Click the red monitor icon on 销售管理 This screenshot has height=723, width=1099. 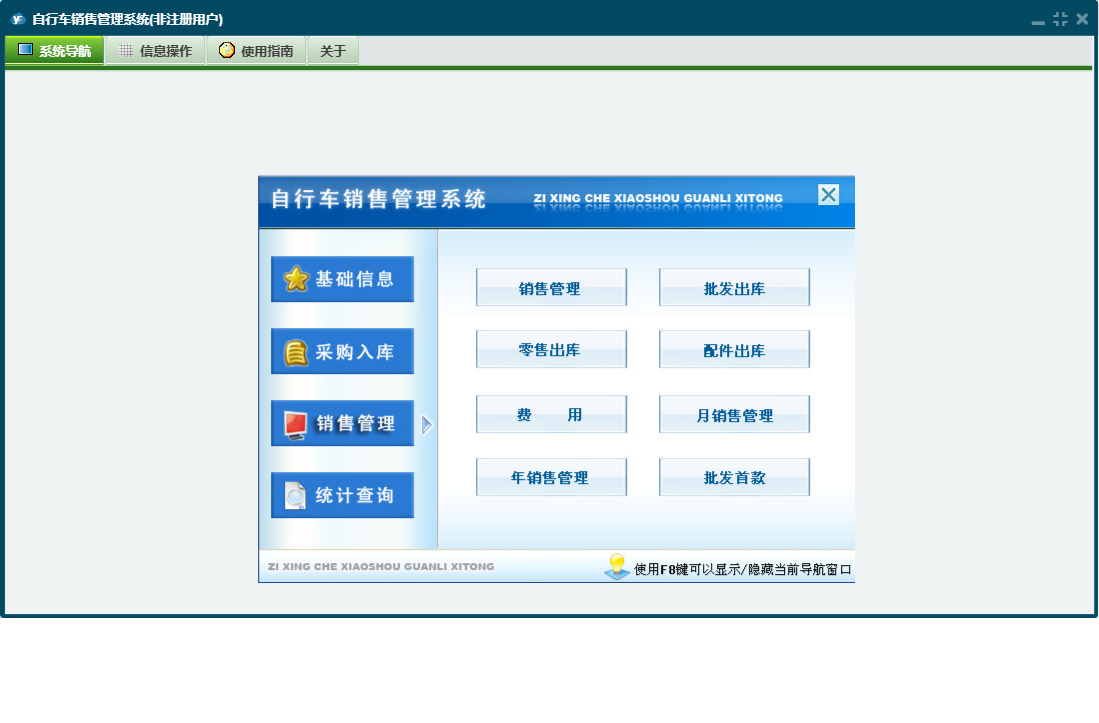coord(296,425)
